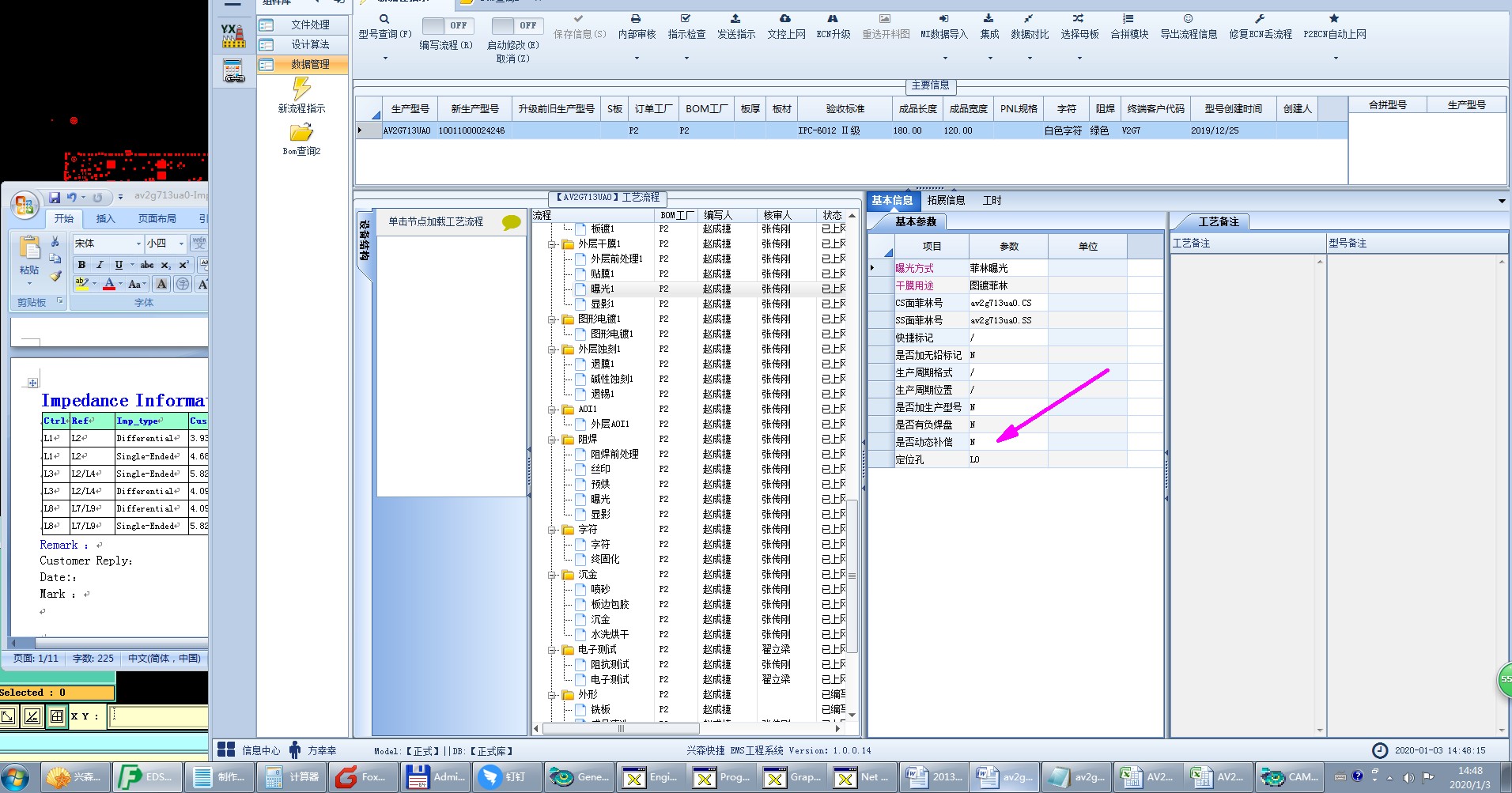Click the 文控上网 cloud upload icon
The image size is (1512, 793).
(785, 18)
